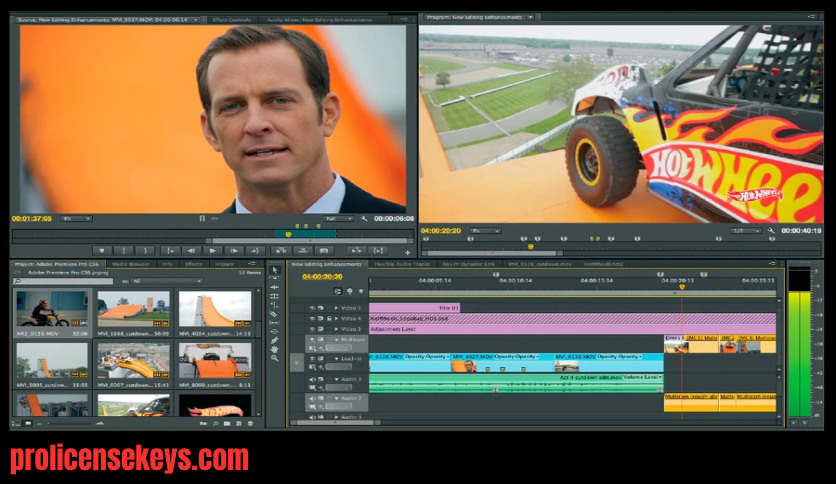The width and height of the screenshot is (836, 484).
Task: Click the New Item icon in Project panel
Action: point(238,423)
